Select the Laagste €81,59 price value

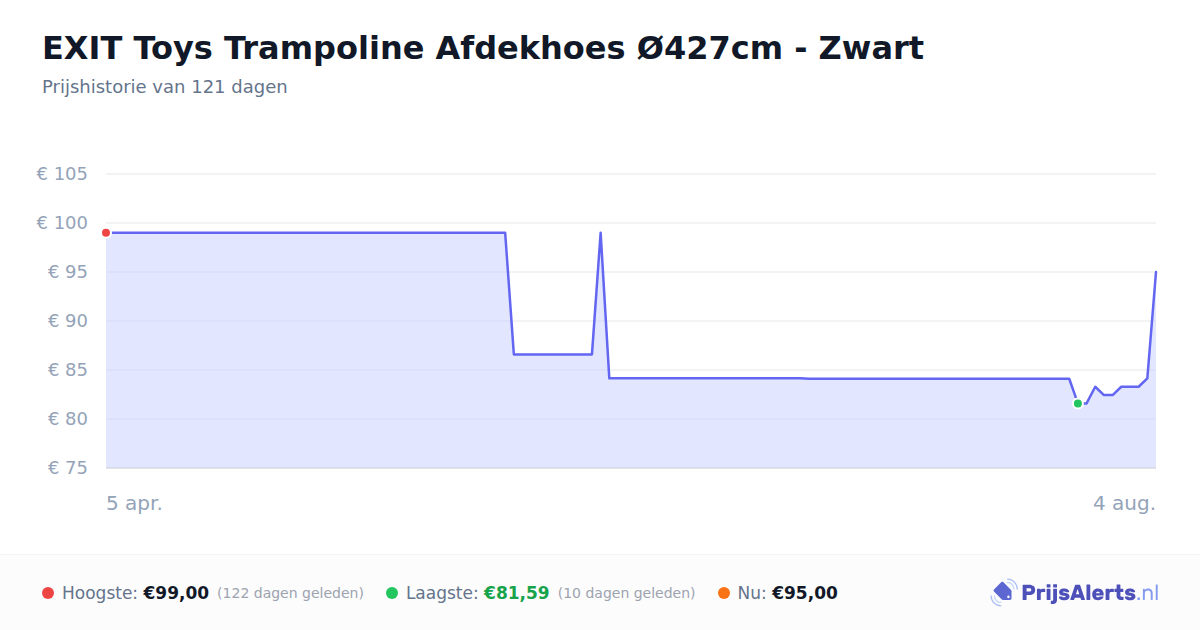point(516,593)
